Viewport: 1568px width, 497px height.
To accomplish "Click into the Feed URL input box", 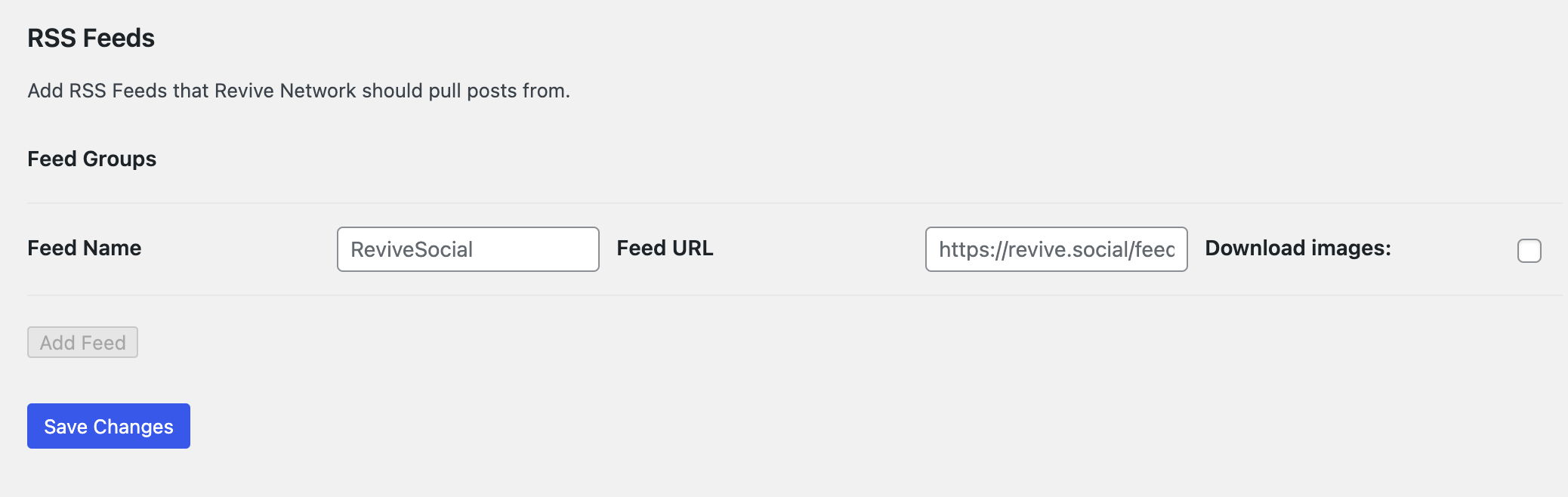I will (1056, 249).
